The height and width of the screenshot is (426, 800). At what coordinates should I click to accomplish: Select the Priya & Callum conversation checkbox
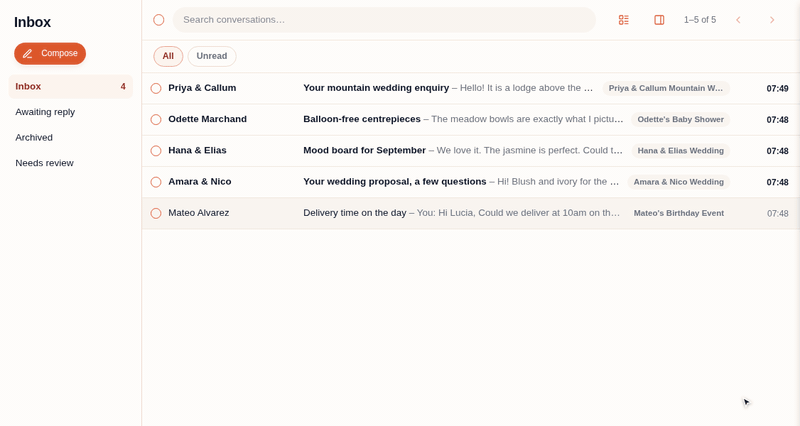pos(156,88)
